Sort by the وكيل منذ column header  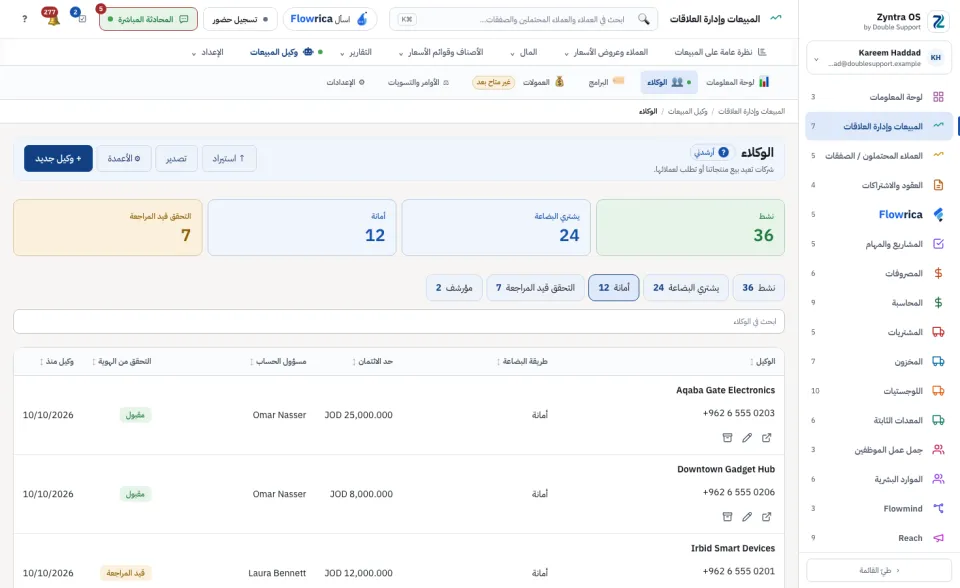56,361
